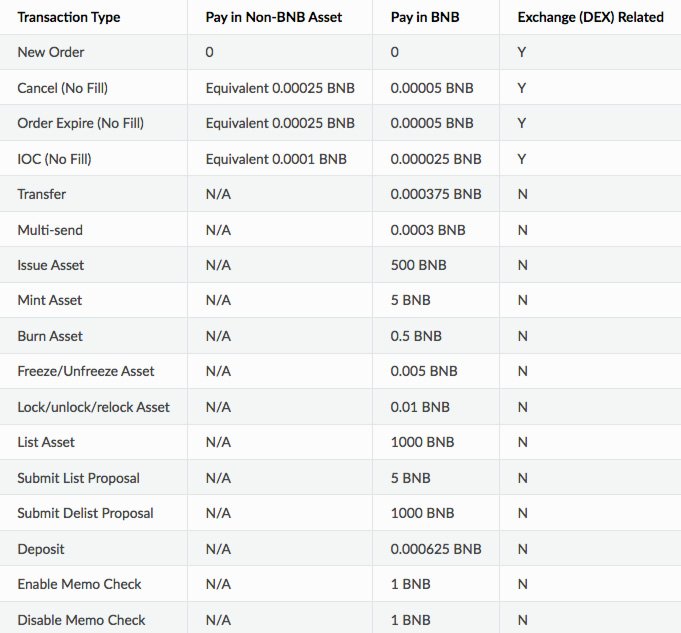Click N/A in the Issue Asset row
Image resolution: width=681 pixels, height=633 pixels.
(x=218, y=265)
